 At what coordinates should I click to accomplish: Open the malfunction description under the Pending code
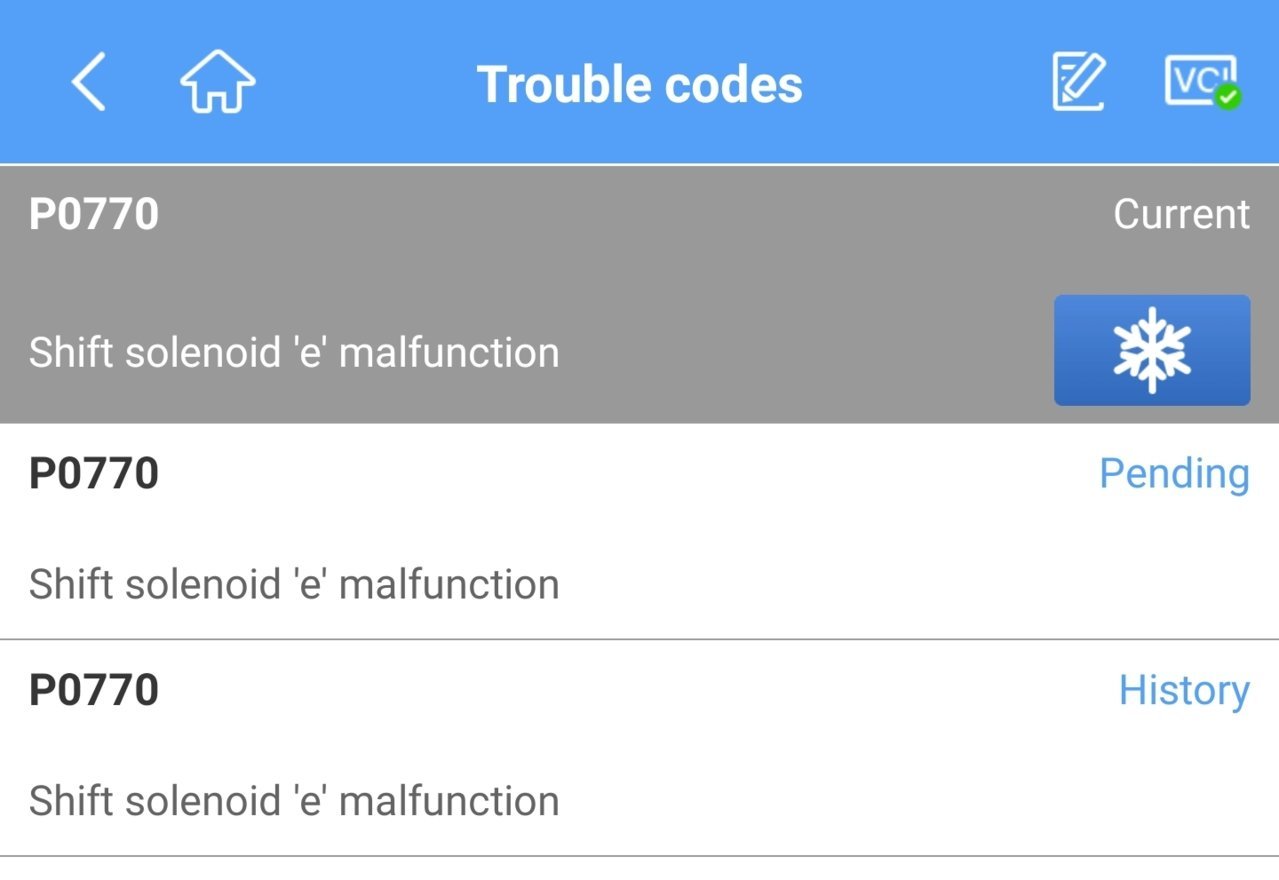pyautogui.click(x=294, y=584)
